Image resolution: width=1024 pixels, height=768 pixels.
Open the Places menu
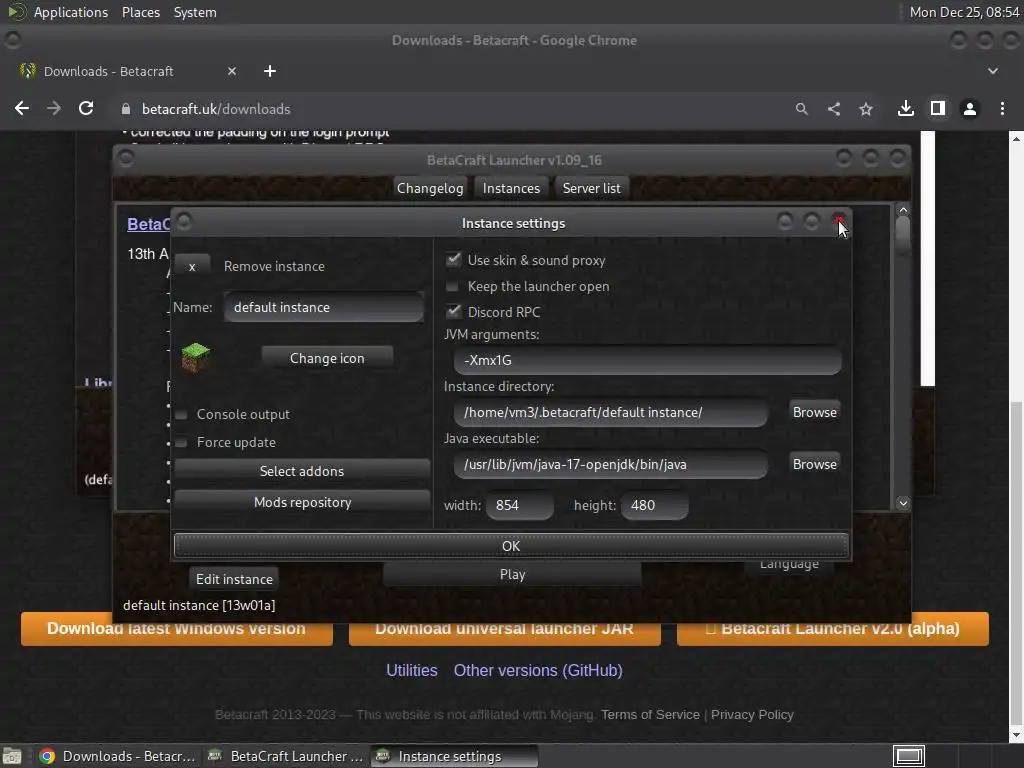click(x=140, y=12)
